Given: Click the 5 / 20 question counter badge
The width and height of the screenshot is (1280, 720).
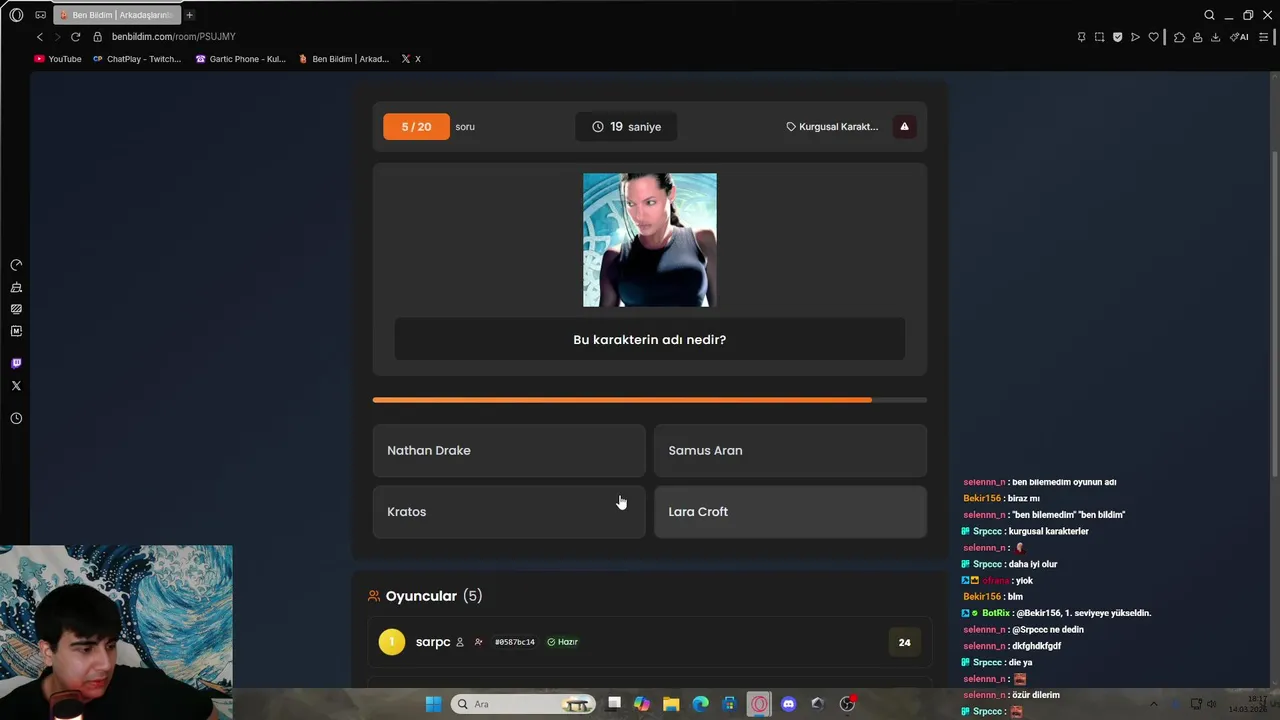Looking at the screenshot, I should (416, 127).
